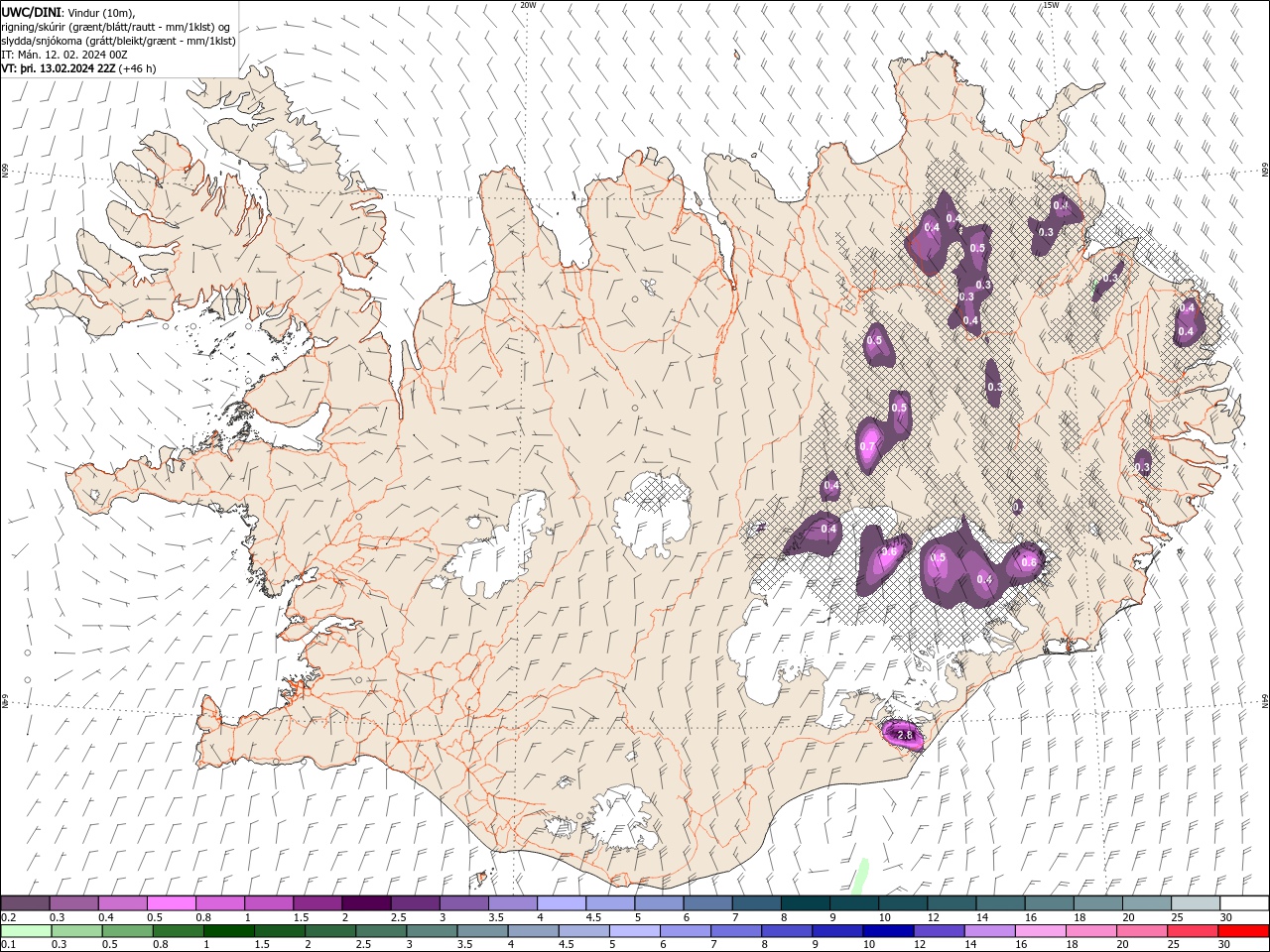Viewport: 1270px width, 952px height.
Task: Pick the bright pink swatch between 0.5 and 0.8, upper scale
Action: [x=171, y=903]
